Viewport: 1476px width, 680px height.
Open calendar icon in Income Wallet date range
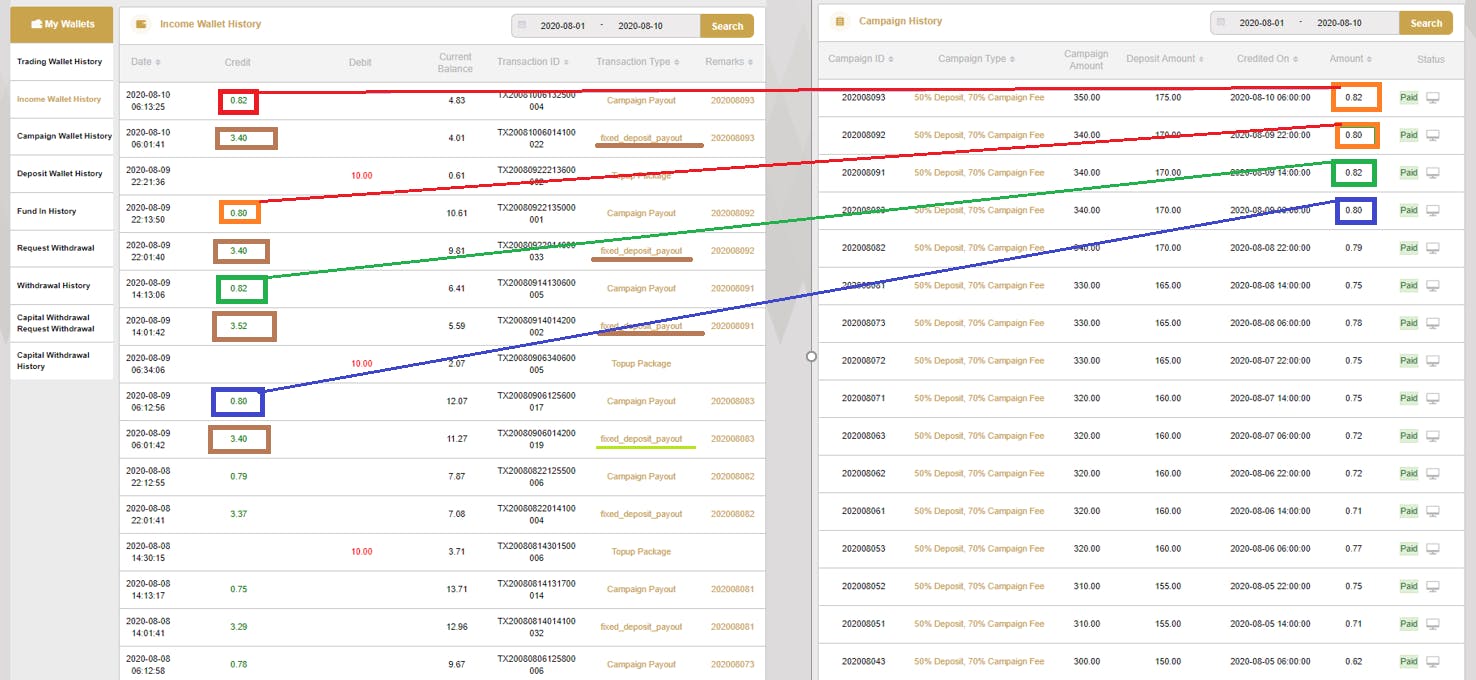coord(522,26)
